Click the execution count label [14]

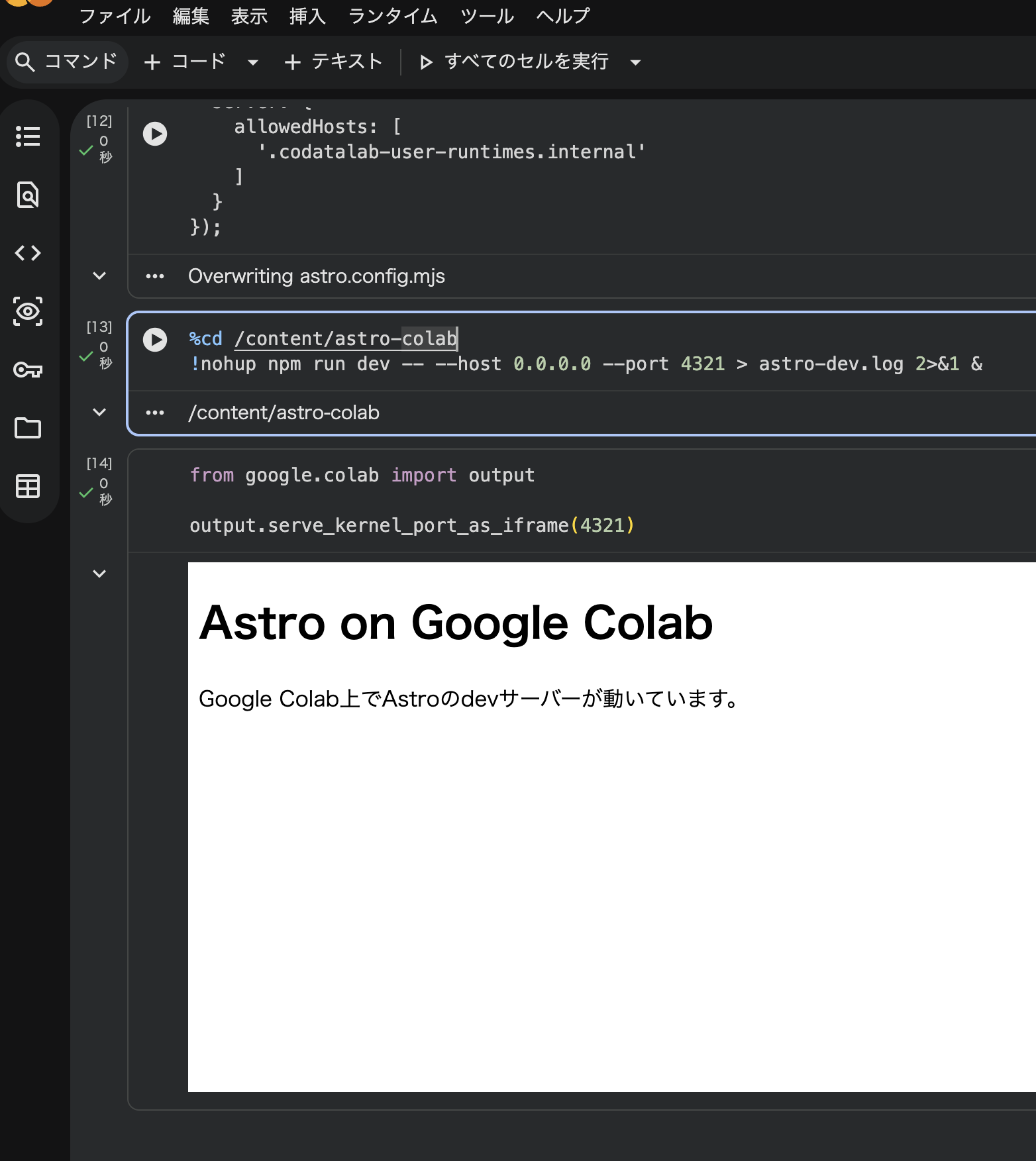[x=99, y=463]
